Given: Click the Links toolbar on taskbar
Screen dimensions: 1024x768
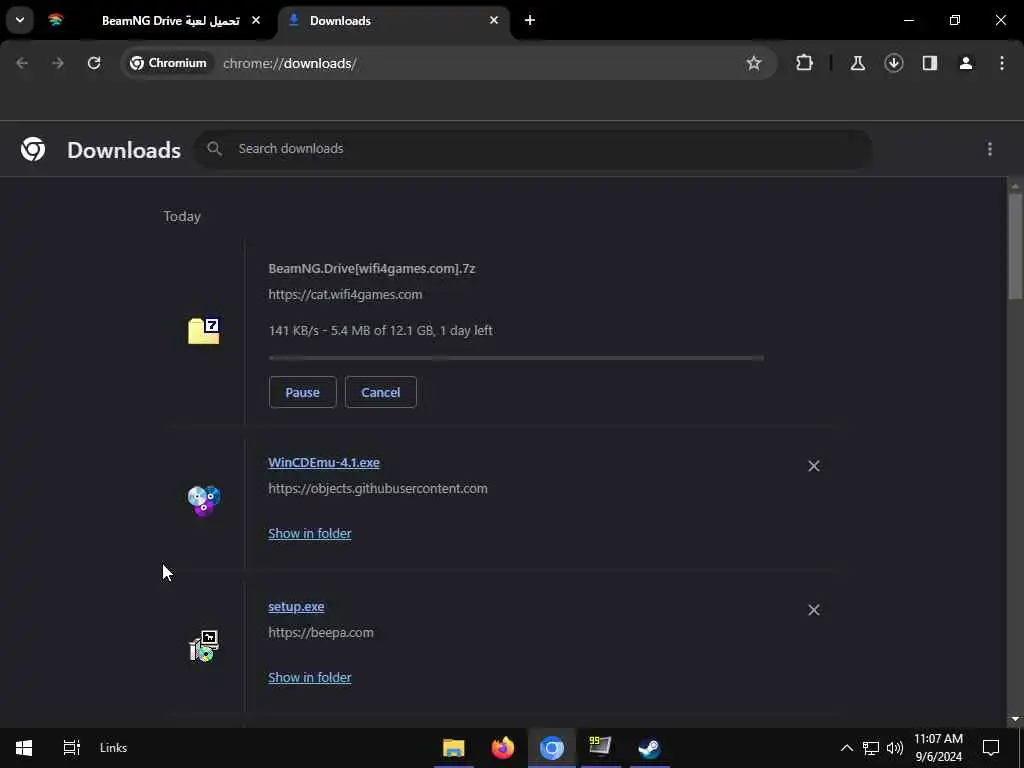Looking at the screenshot, I should coord(114,748).
